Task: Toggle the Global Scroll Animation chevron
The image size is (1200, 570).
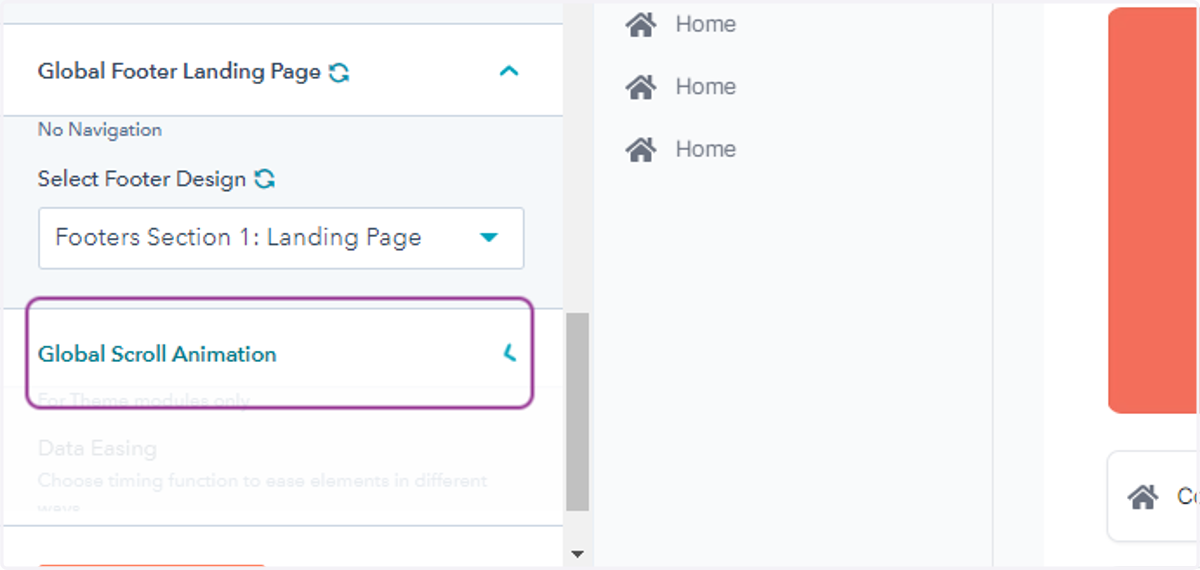Action: pyautogui.click(x=509, y=353)
